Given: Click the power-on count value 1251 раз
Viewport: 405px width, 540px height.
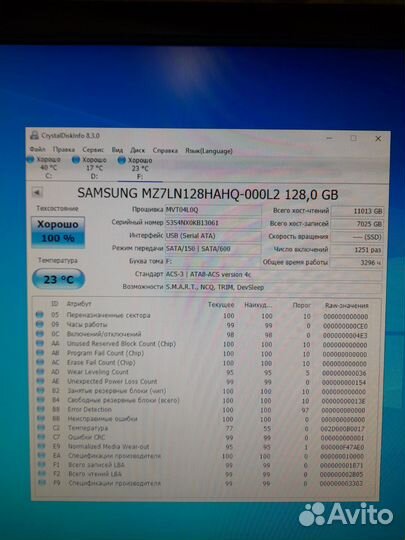Looking at the screenshot, I should coord(357,250).
